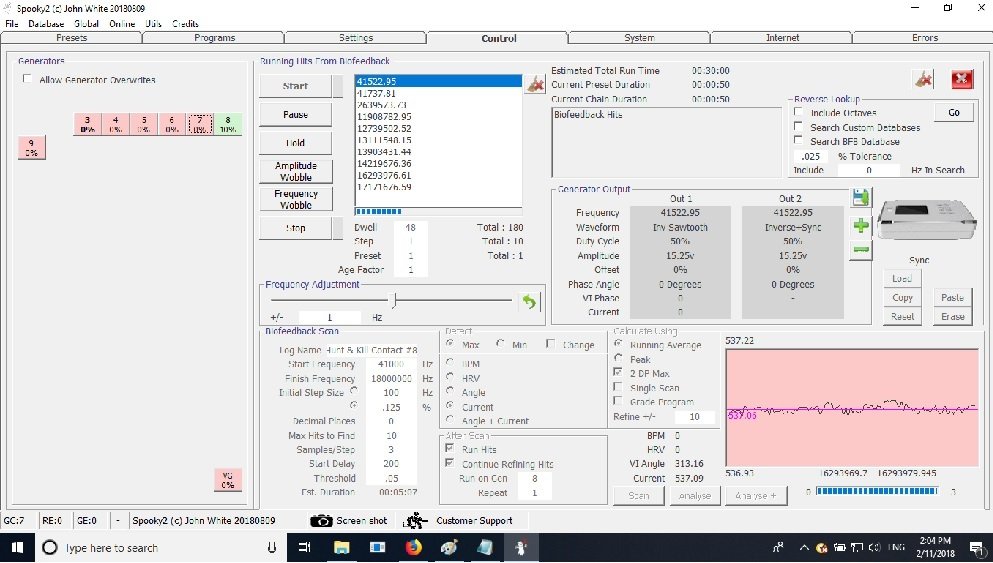Toggle Grade Program checkbox

(x=617, y=400)
